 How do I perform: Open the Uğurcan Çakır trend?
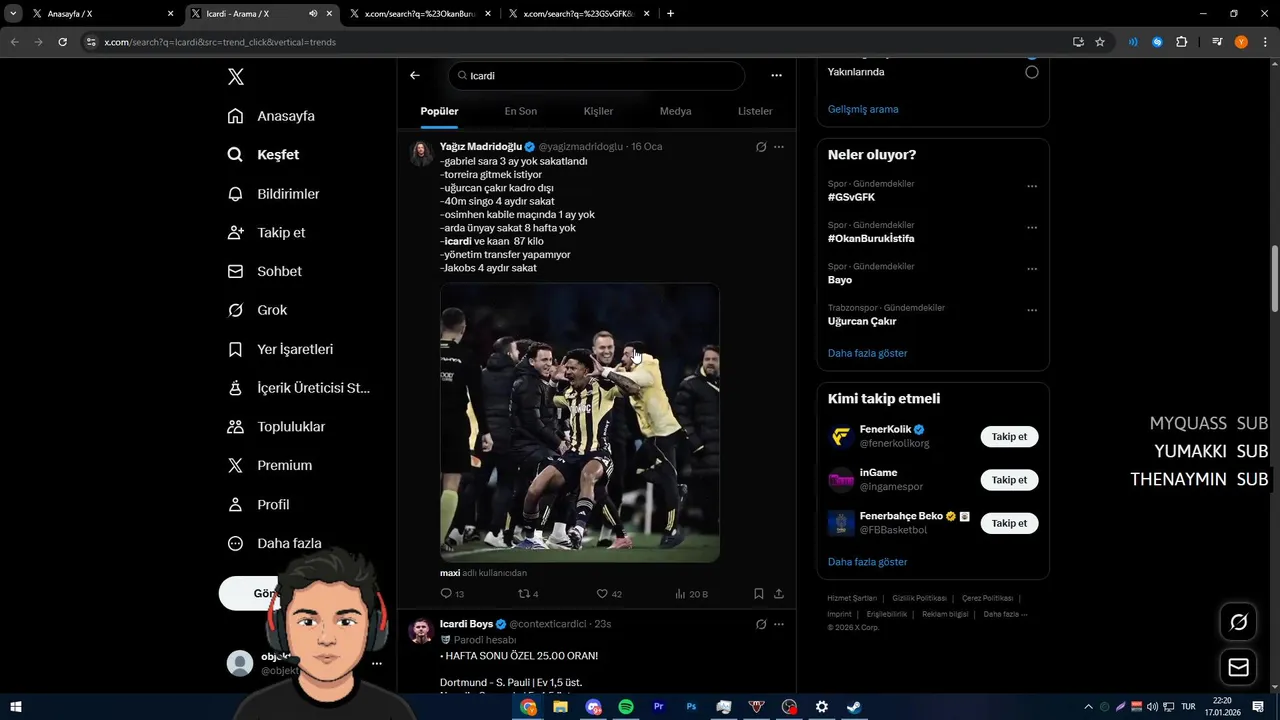click(862, 321)
